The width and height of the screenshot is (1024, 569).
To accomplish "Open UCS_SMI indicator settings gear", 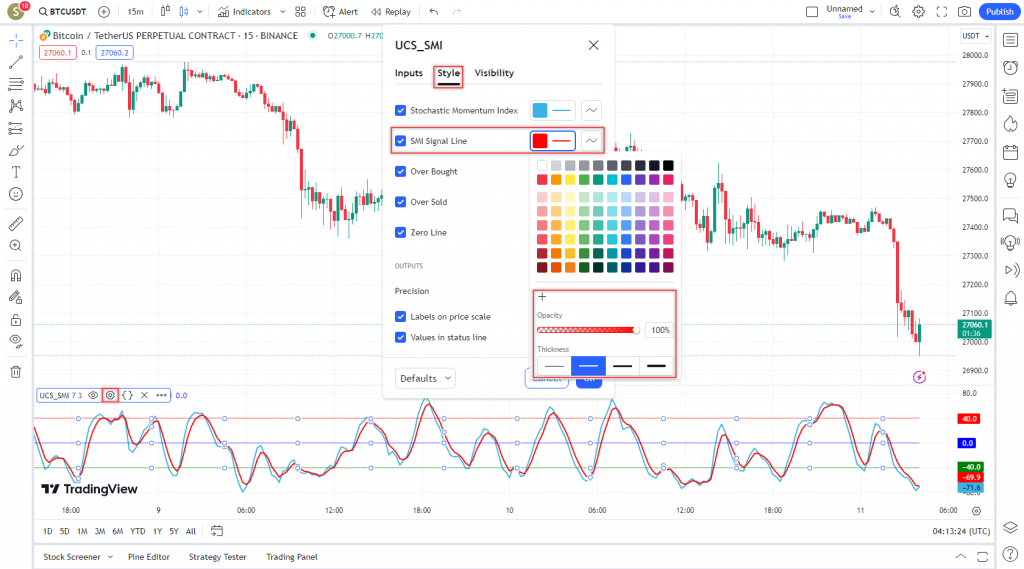I will coord(110,395).
